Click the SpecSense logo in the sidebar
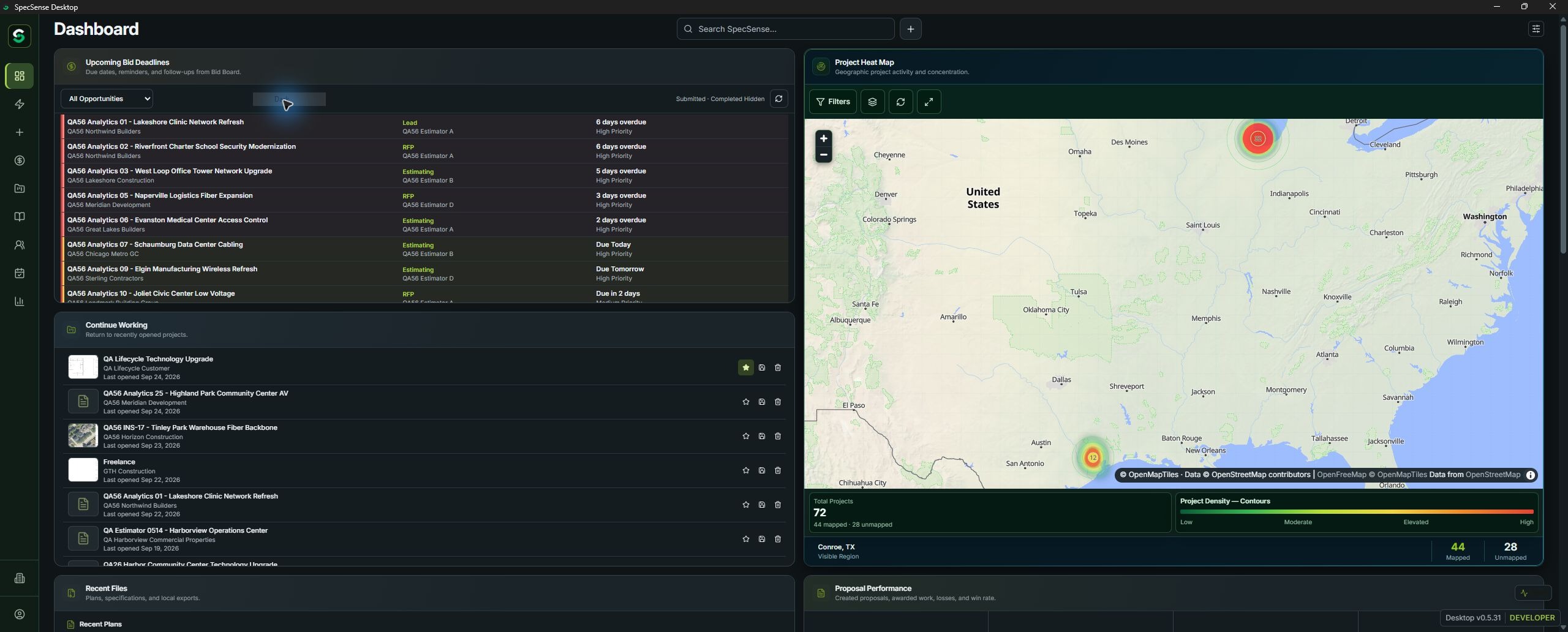The width and height of the screenshot is (1568, 632). tap(20, 36)
